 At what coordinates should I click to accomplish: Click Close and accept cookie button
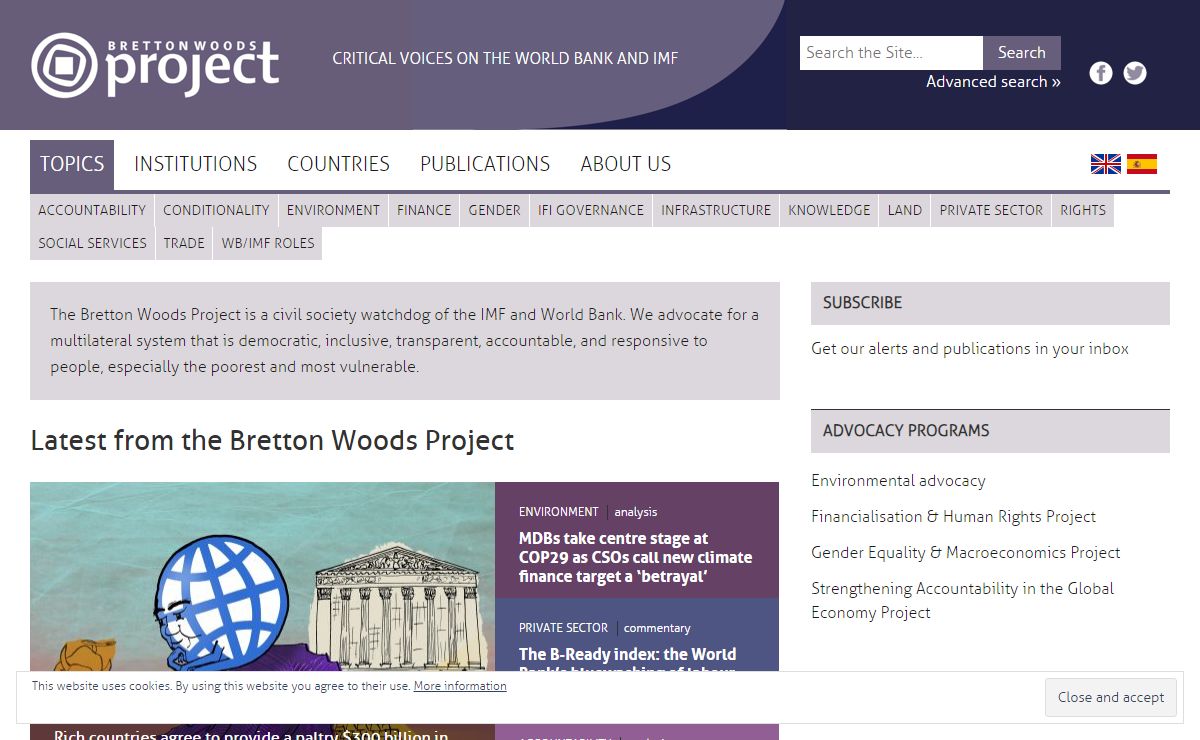(1111, 697)
